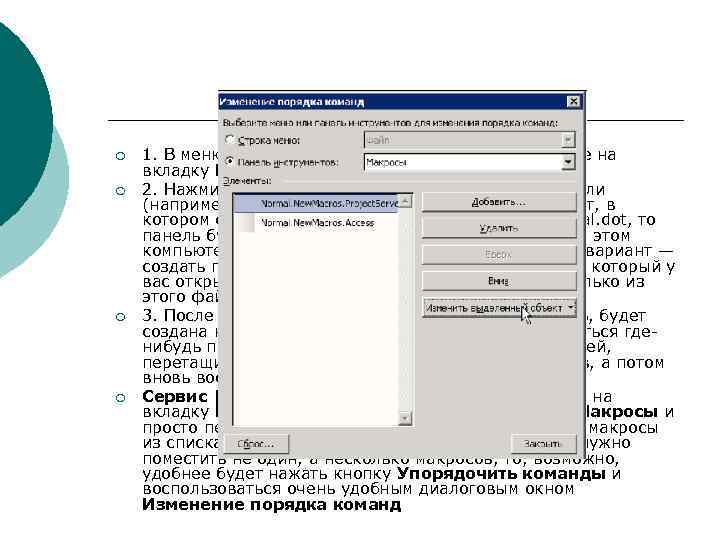Image resolution: width=720 pixels, height=540 pixels.
Task: Click bold word 'Сервис' on the slide
Action: tap(175, 396)
